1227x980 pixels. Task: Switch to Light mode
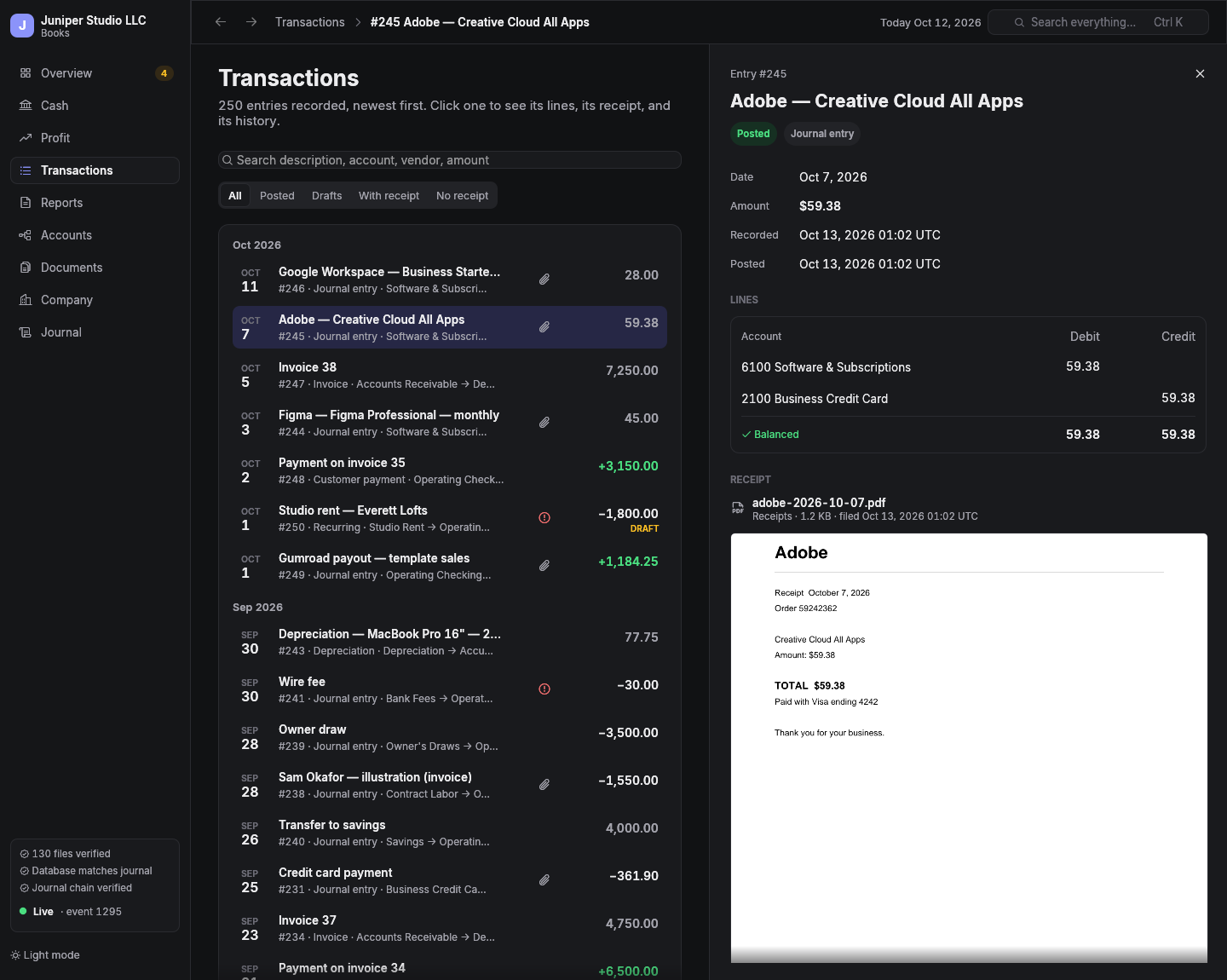click(45, 955)
